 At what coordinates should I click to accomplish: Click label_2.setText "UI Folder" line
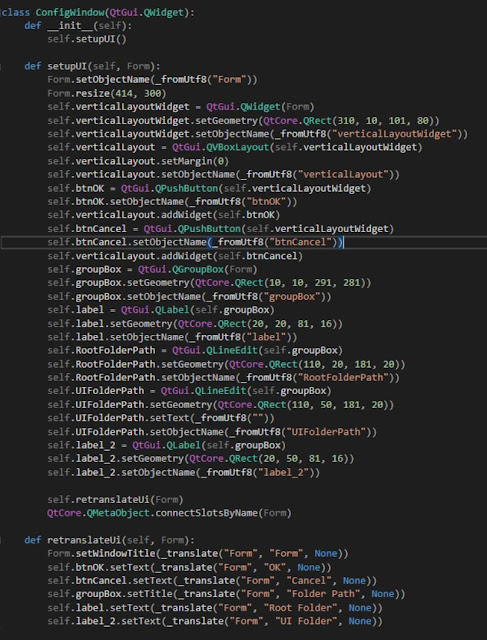tap(215, 621)
